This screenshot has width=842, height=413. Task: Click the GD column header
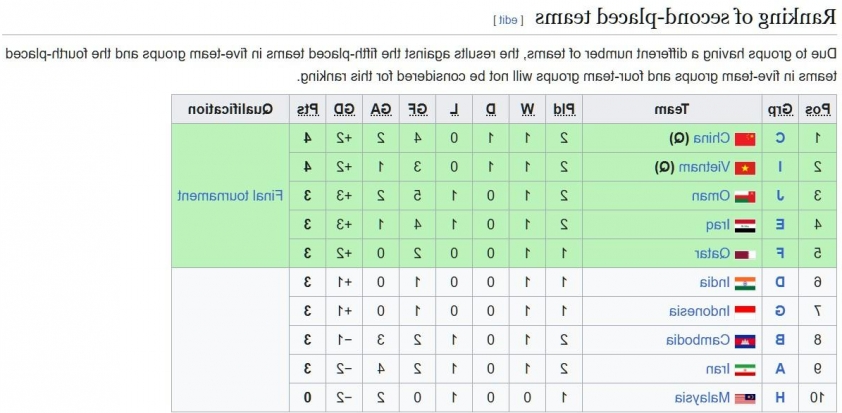point(344,109)
